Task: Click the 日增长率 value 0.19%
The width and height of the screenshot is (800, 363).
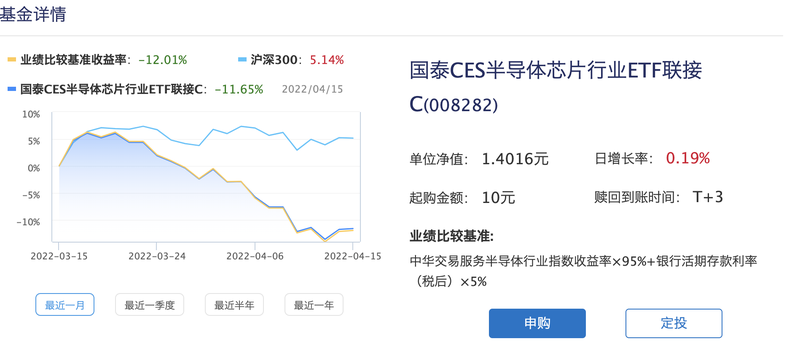Action: coord(688,158)
